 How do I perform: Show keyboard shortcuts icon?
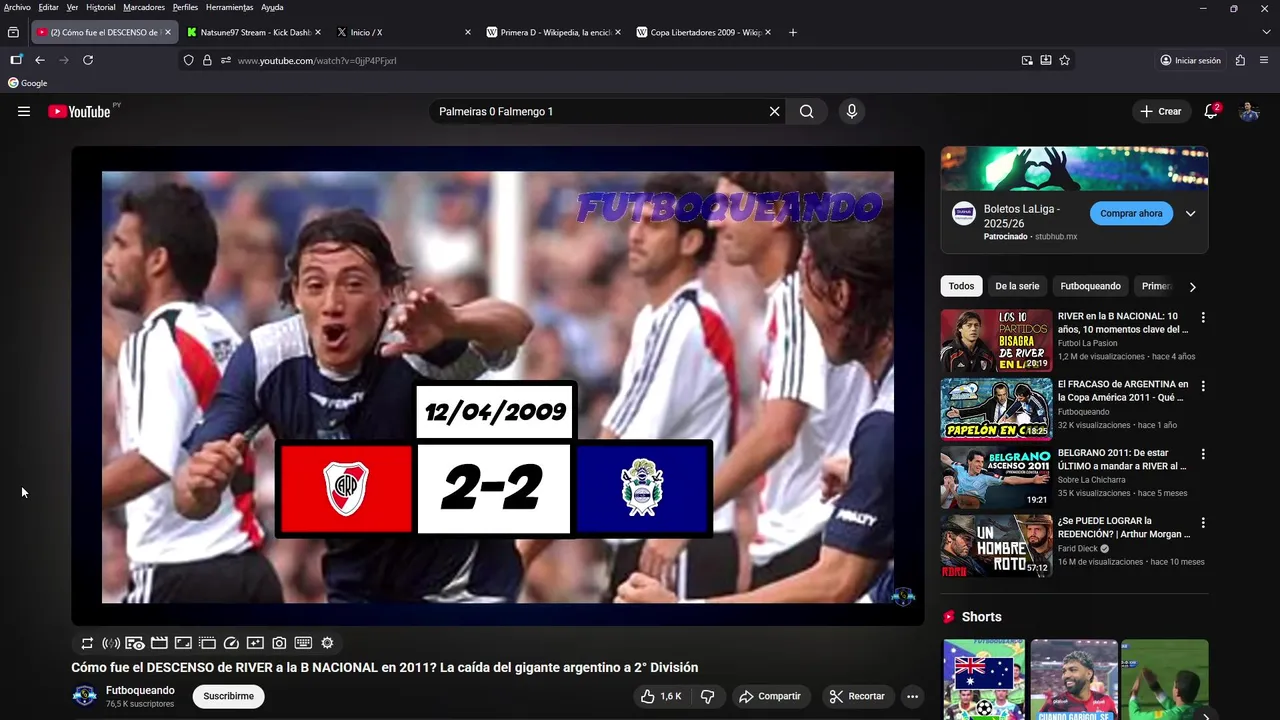coord(303,643)
